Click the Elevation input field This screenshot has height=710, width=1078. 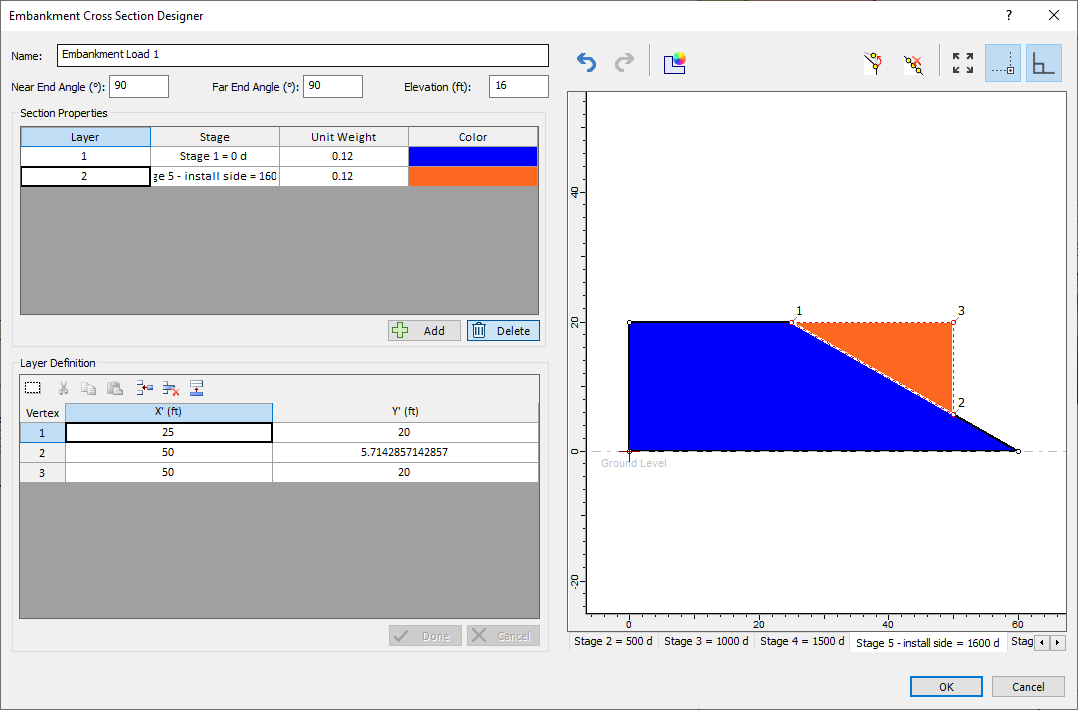pyautogui.click(x=518, y=86)
